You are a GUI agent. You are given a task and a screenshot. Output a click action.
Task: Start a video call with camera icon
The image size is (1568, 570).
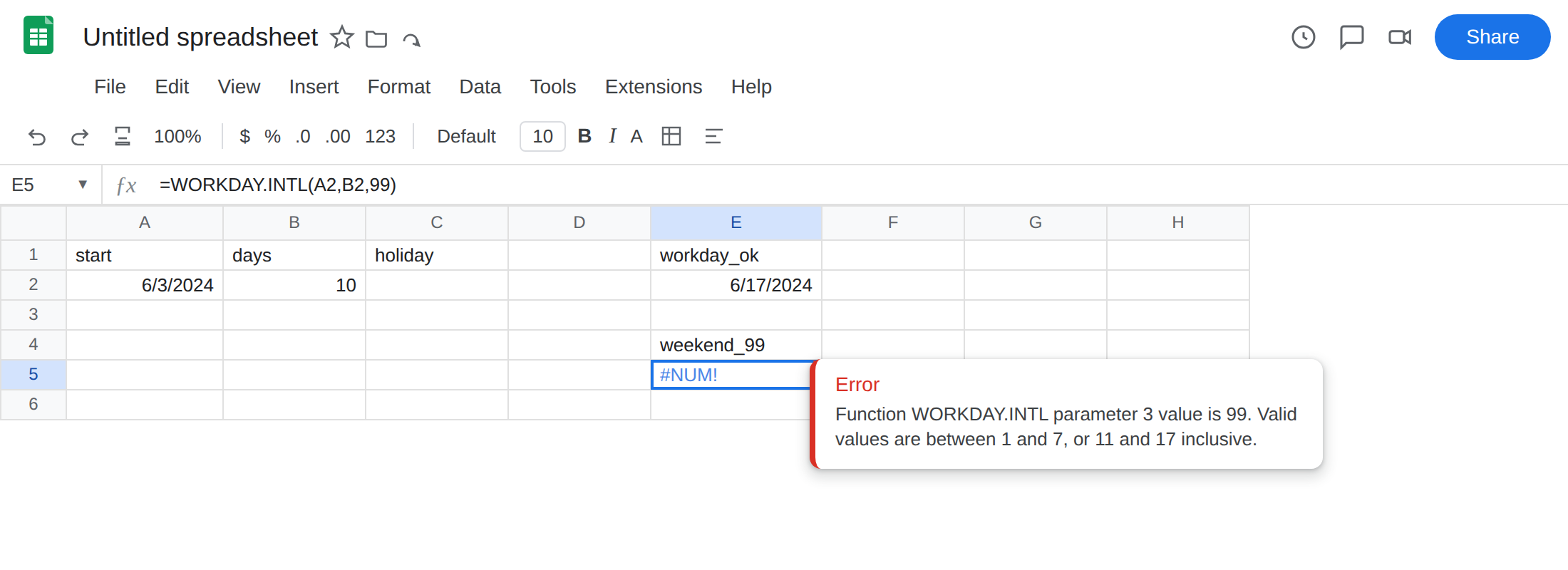(1400, 37)
